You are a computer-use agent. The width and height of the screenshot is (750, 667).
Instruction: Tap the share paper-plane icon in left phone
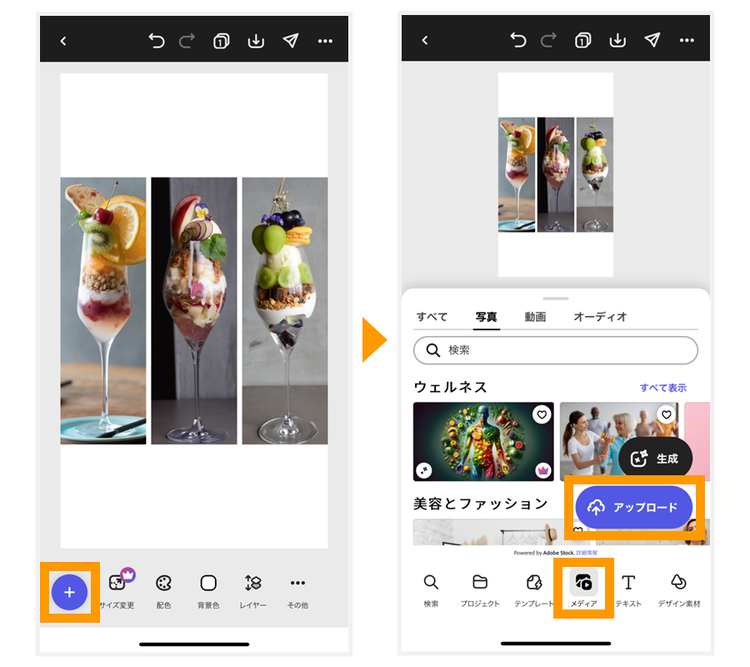(290, 41)
